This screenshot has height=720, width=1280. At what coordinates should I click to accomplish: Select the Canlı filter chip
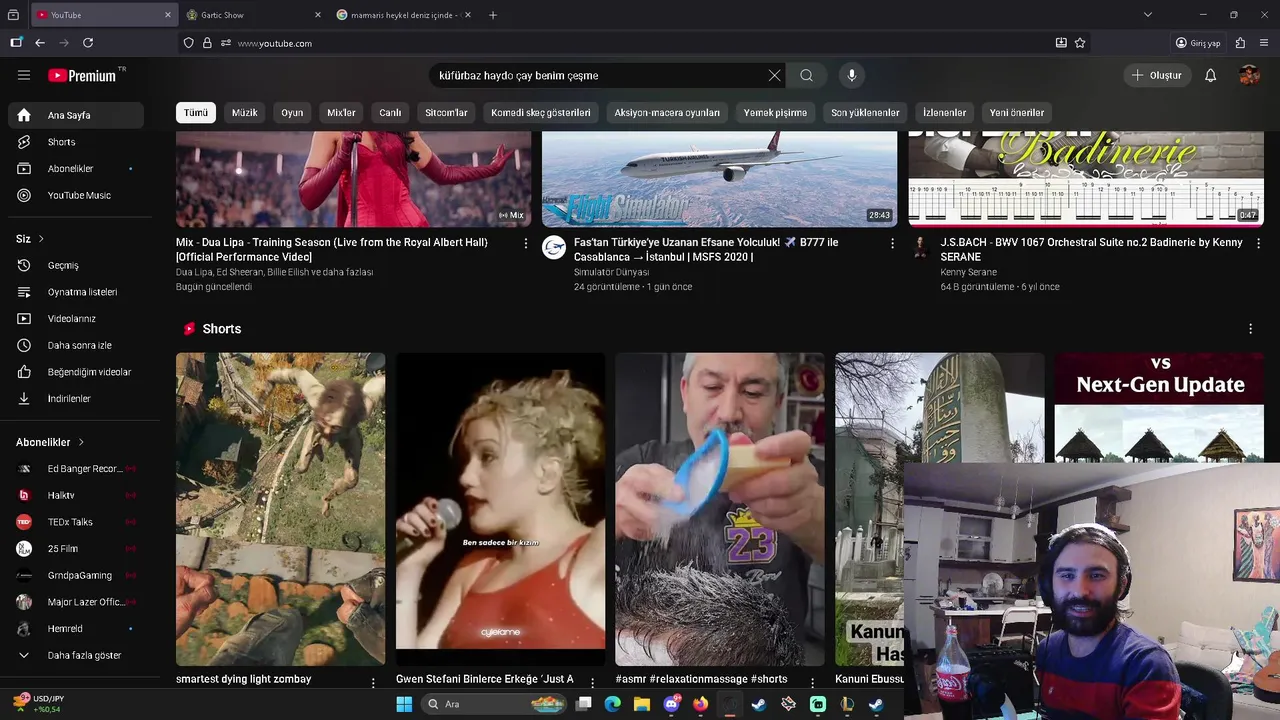390,113
